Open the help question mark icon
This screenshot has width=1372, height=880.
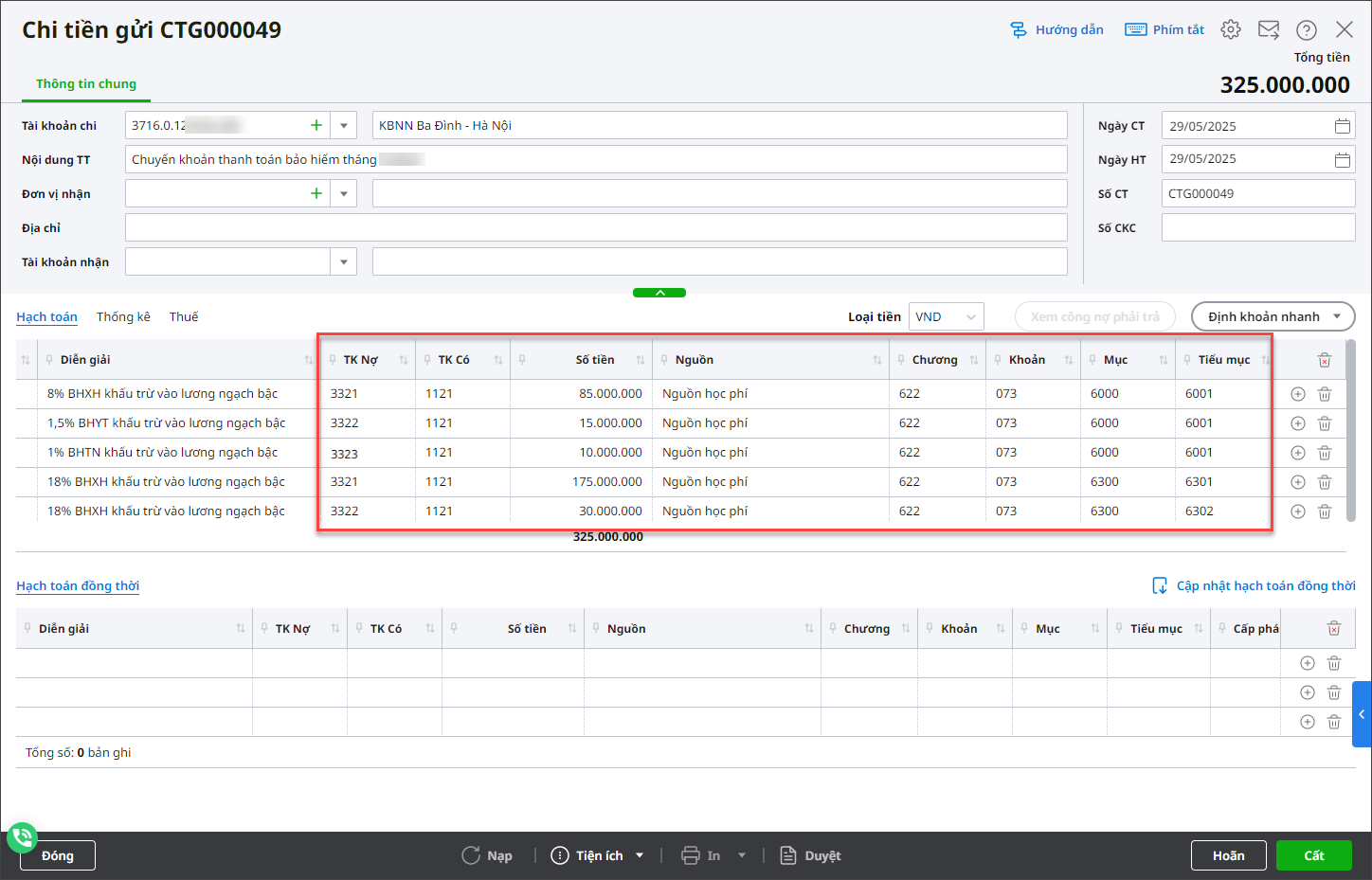click(x=1307, y=29)
